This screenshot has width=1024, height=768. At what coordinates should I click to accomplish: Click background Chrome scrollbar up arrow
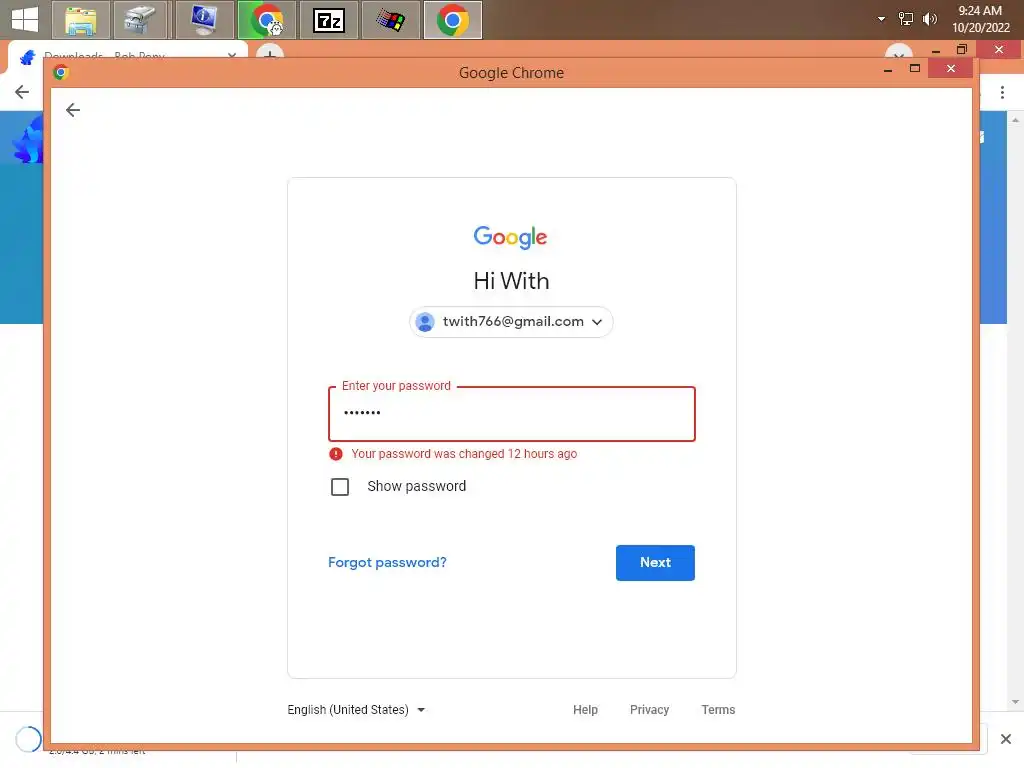(1014, 120)
